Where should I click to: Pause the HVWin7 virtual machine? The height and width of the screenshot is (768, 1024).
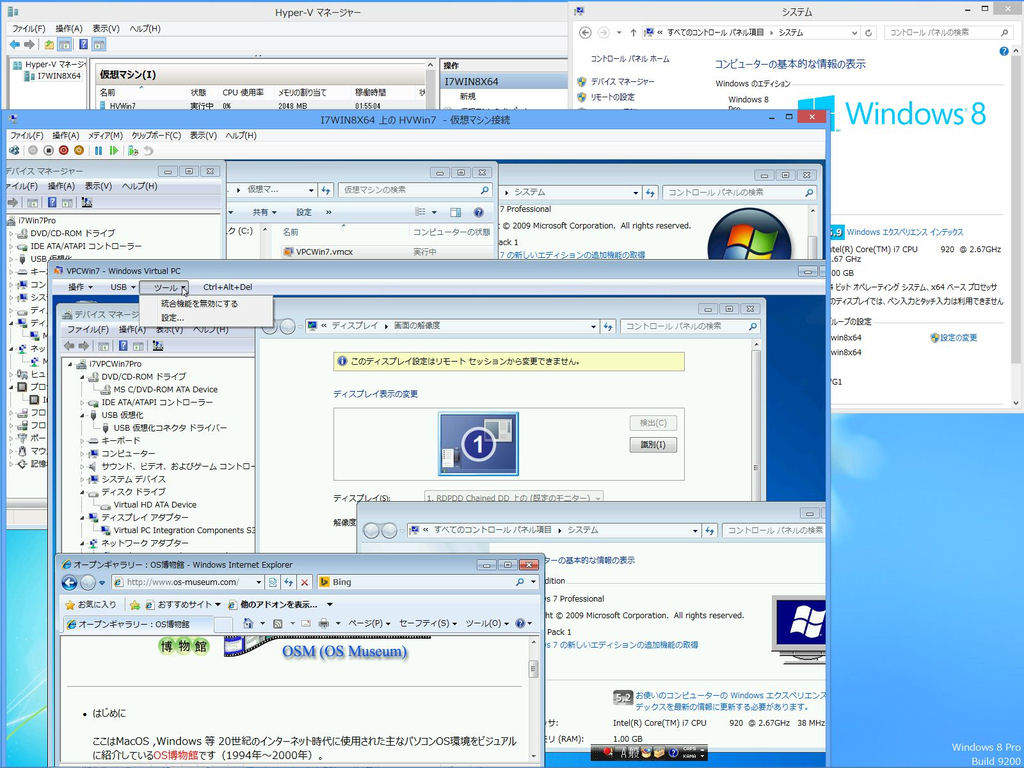[99, 150]
